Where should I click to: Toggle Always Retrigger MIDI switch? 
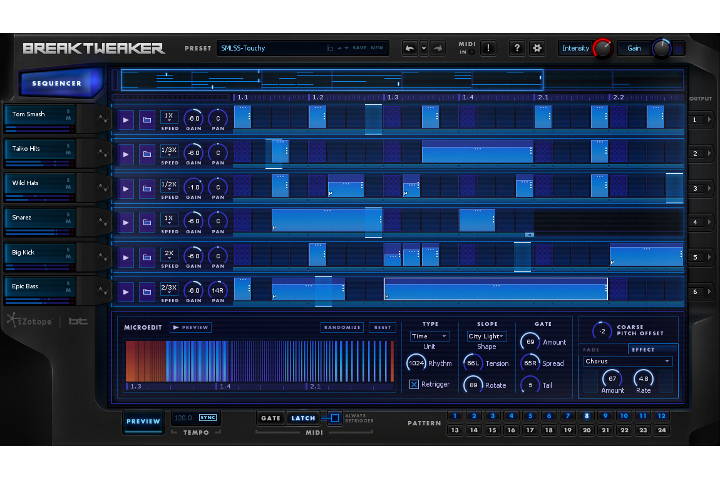(335, 418)
